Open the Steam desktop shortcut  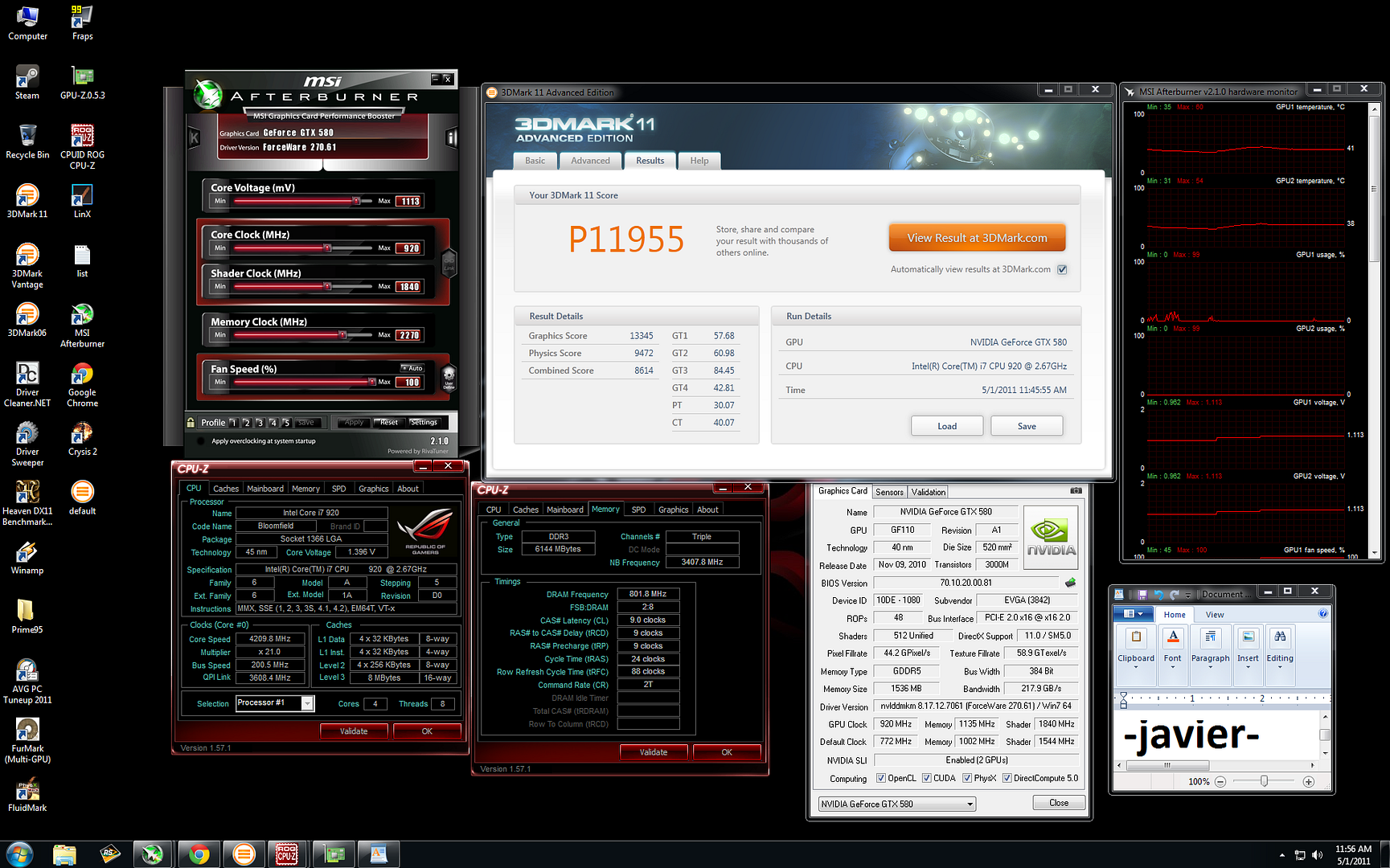27,83
